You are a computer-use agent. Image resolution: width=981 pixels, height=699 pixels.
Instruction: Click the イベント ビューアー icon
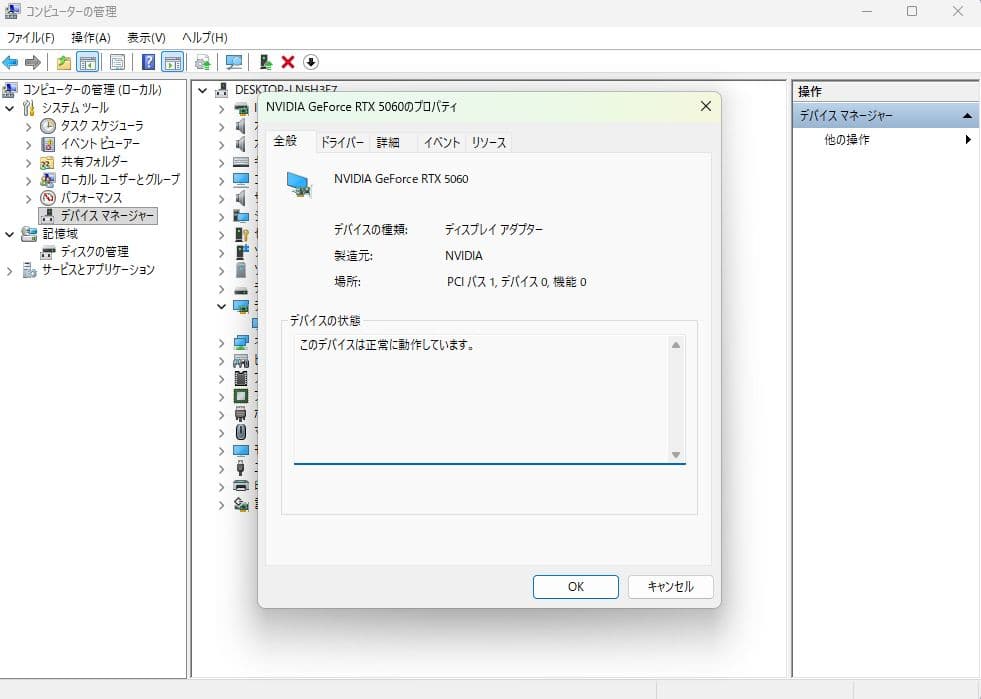pos(48,144)
